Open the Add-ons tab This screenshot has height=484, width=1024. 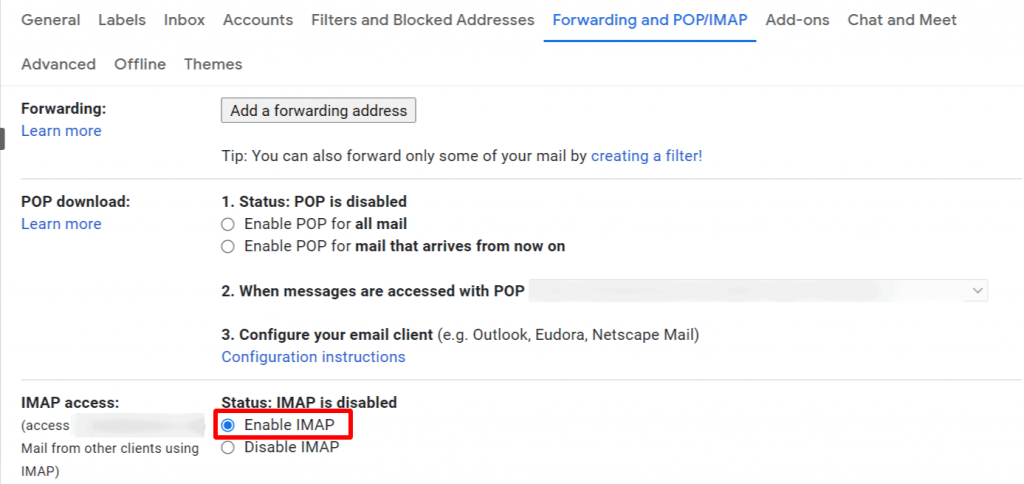pyautogui.click(x=797, y=20)
